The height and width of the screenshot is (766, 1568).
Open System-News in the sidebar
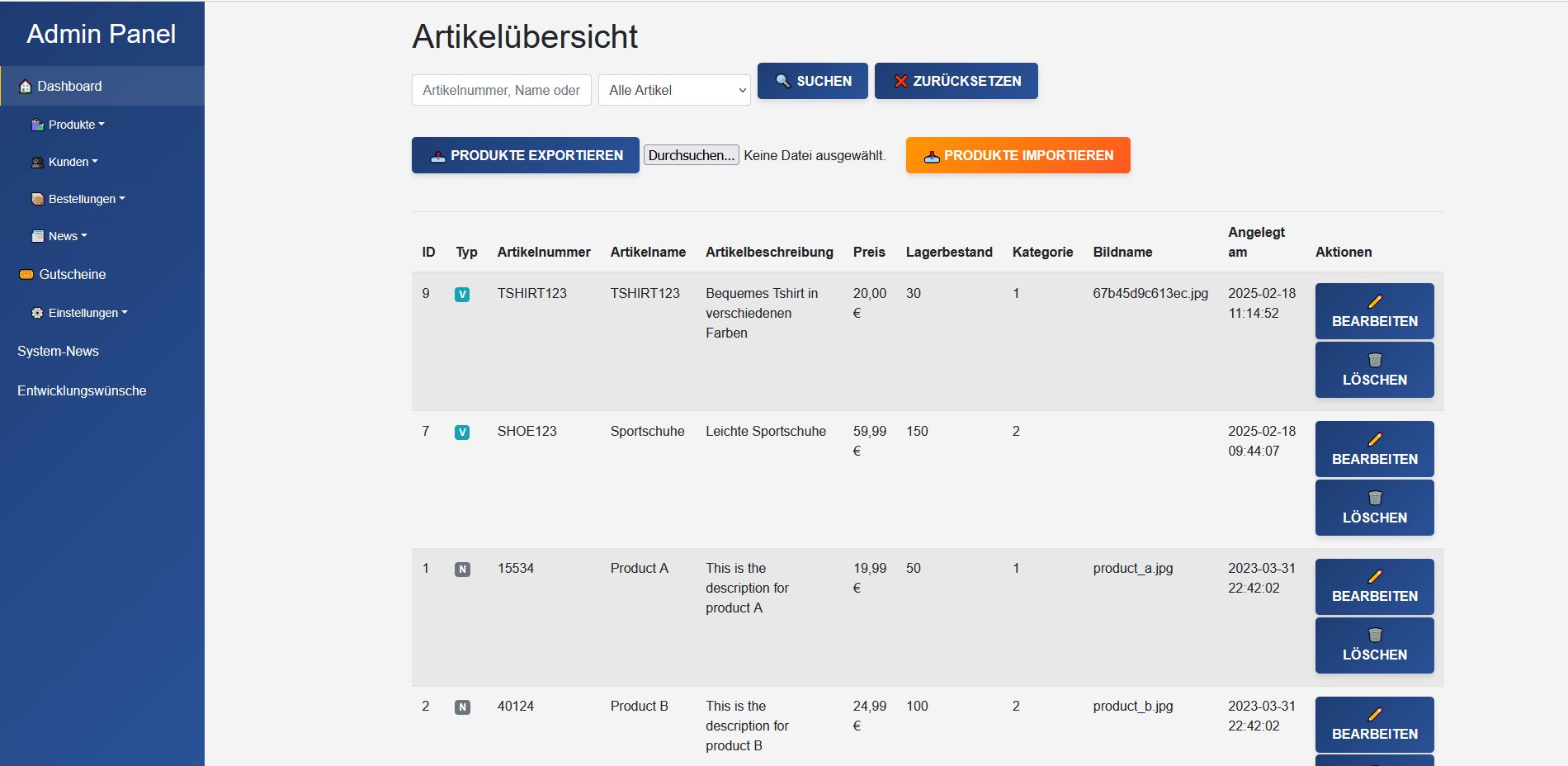point(58,351)
